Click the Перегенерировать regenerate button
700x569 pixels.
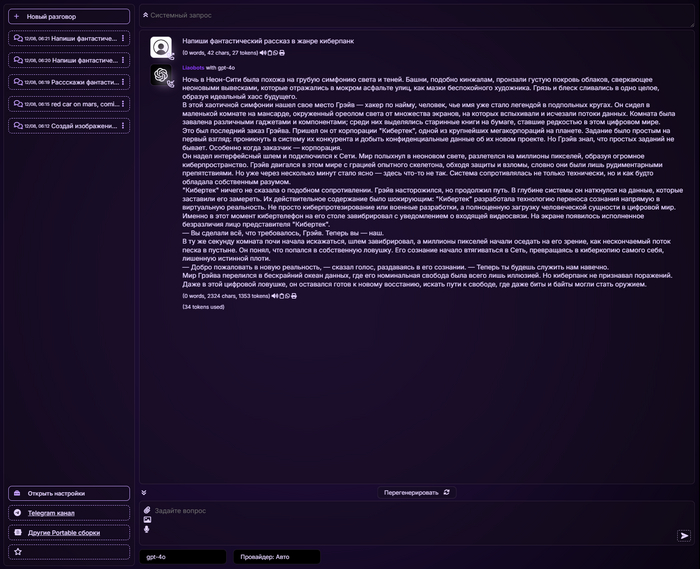(x=417, y=492)
